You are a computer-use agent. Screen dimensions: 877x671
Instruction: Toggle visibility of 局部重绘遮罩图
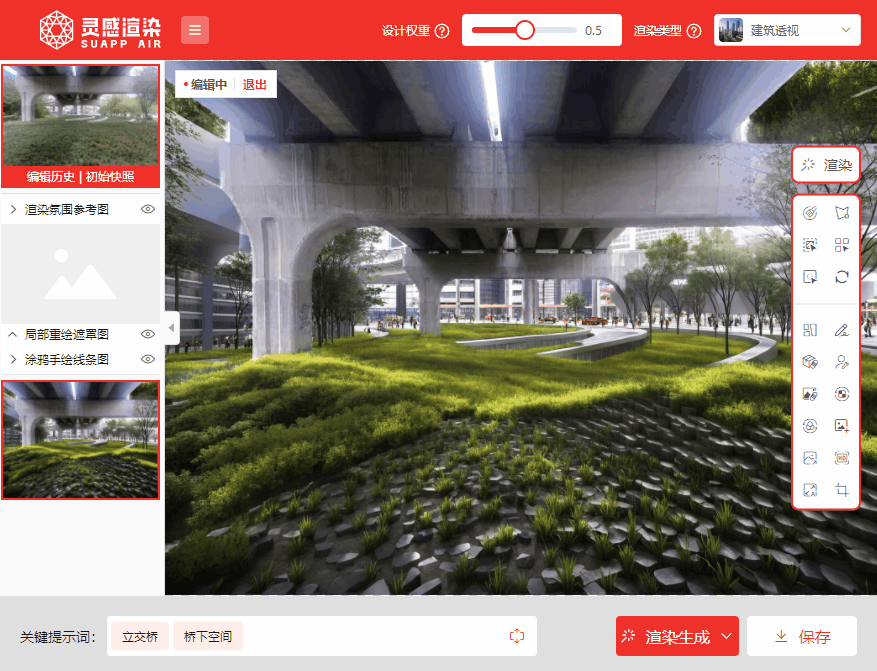(148, 334)
